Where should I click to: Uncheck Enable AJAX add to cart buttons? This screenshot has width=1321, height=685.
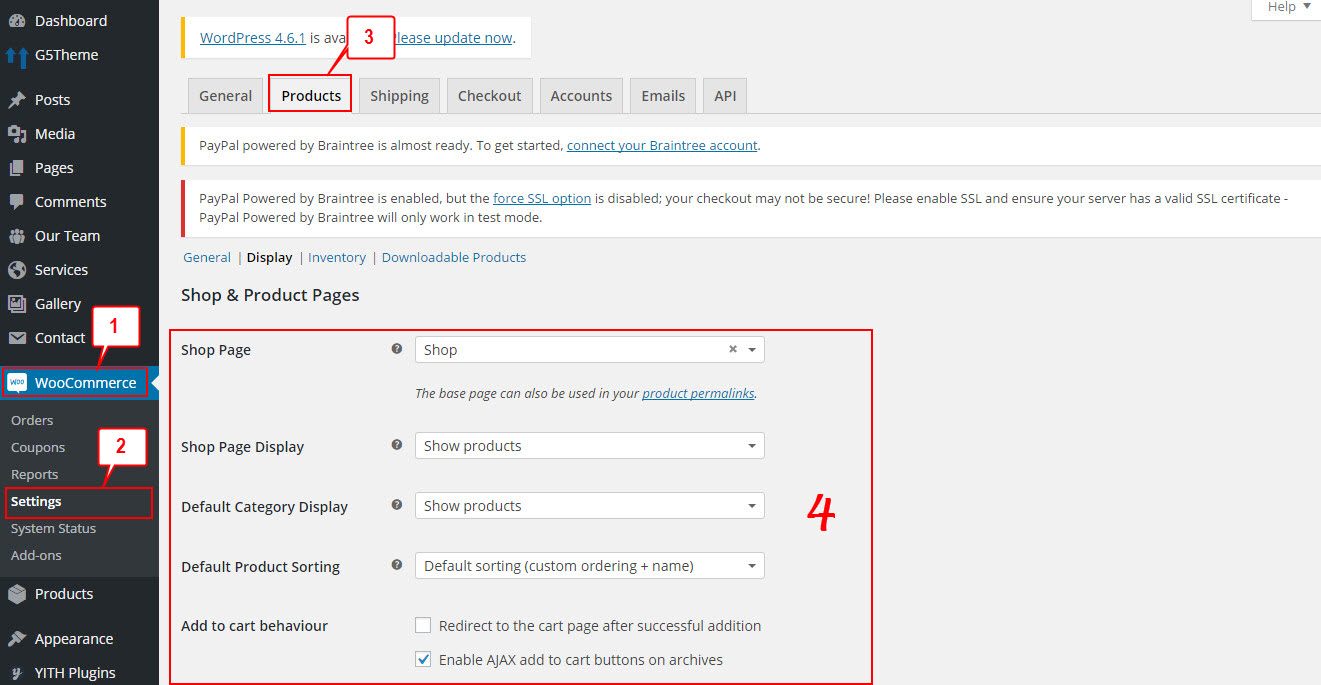click(x=424, y=660)
